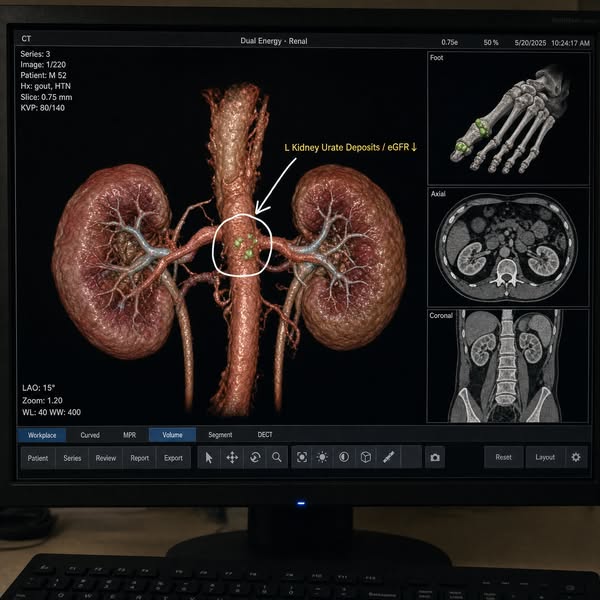This screenshot has width=600, height=600.
Task: Click the Series button
Action: click(72, 458)
